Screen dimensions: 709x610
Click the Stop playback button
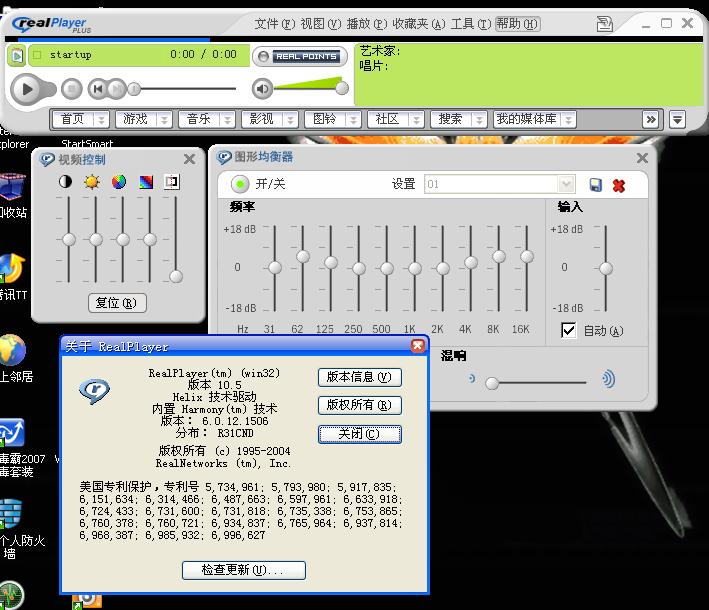pos(71,89)
